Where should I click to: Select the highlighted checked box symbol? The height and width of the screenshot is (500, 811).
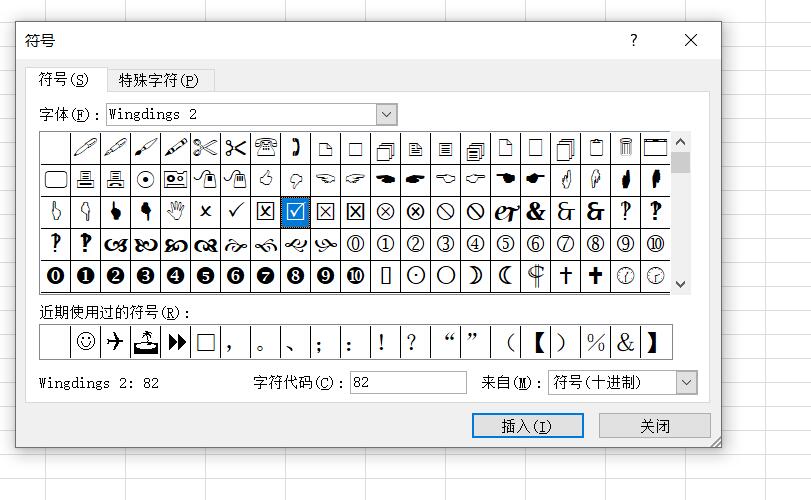click(295, 211)
